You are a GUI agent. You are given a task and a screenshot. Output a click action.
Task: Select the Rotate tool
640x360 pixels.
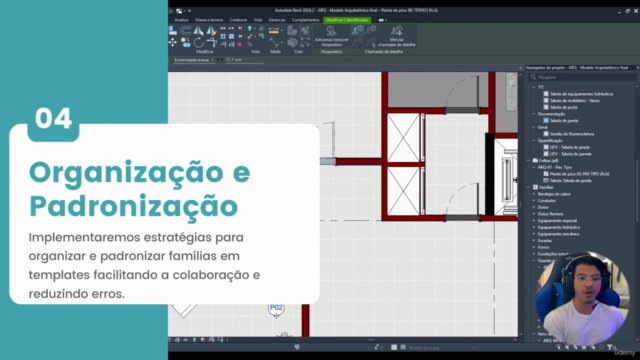pos(199,42)
